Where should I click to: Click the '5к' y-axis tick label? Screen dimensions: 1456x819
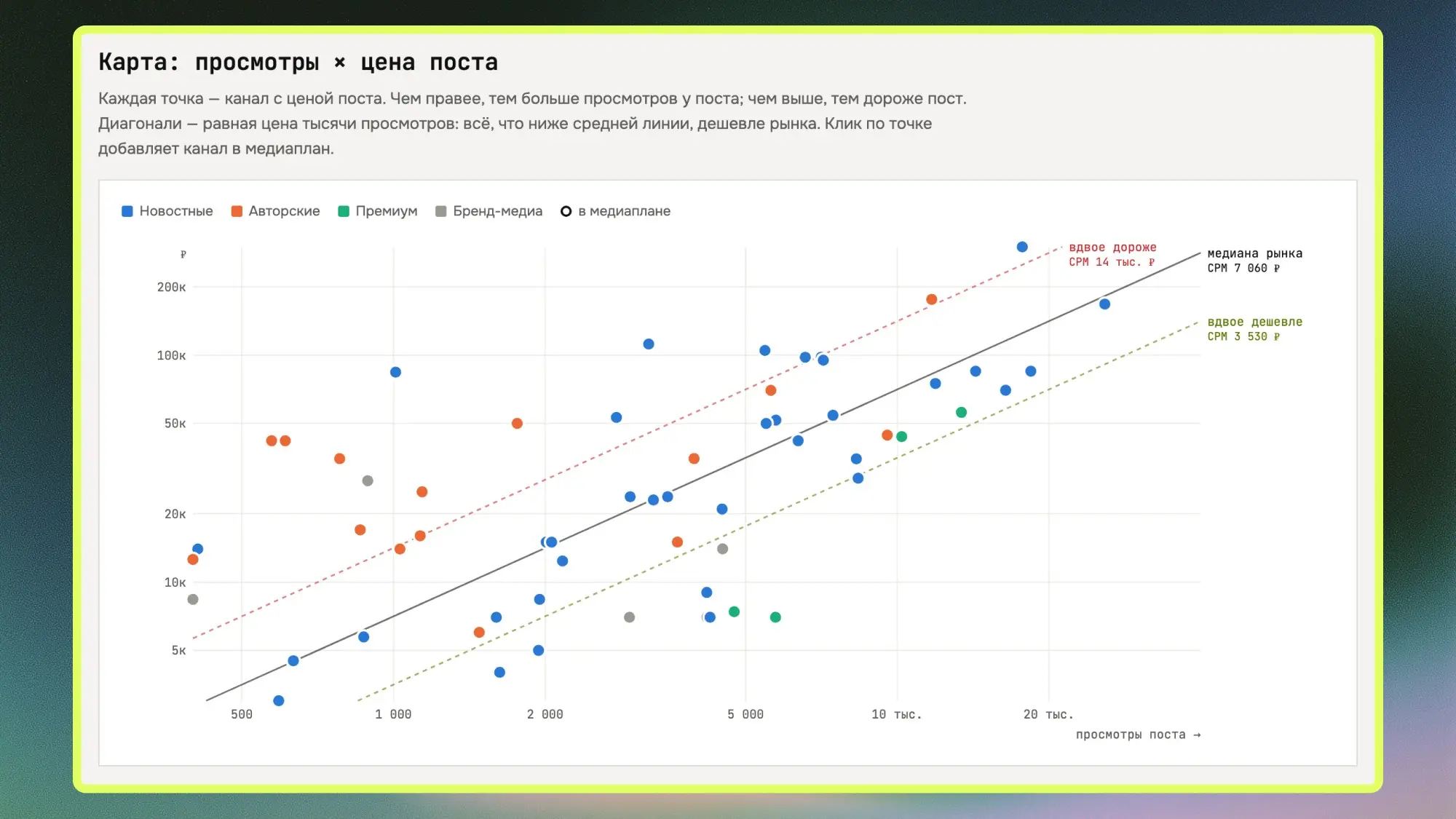click(x=178, y=650)
